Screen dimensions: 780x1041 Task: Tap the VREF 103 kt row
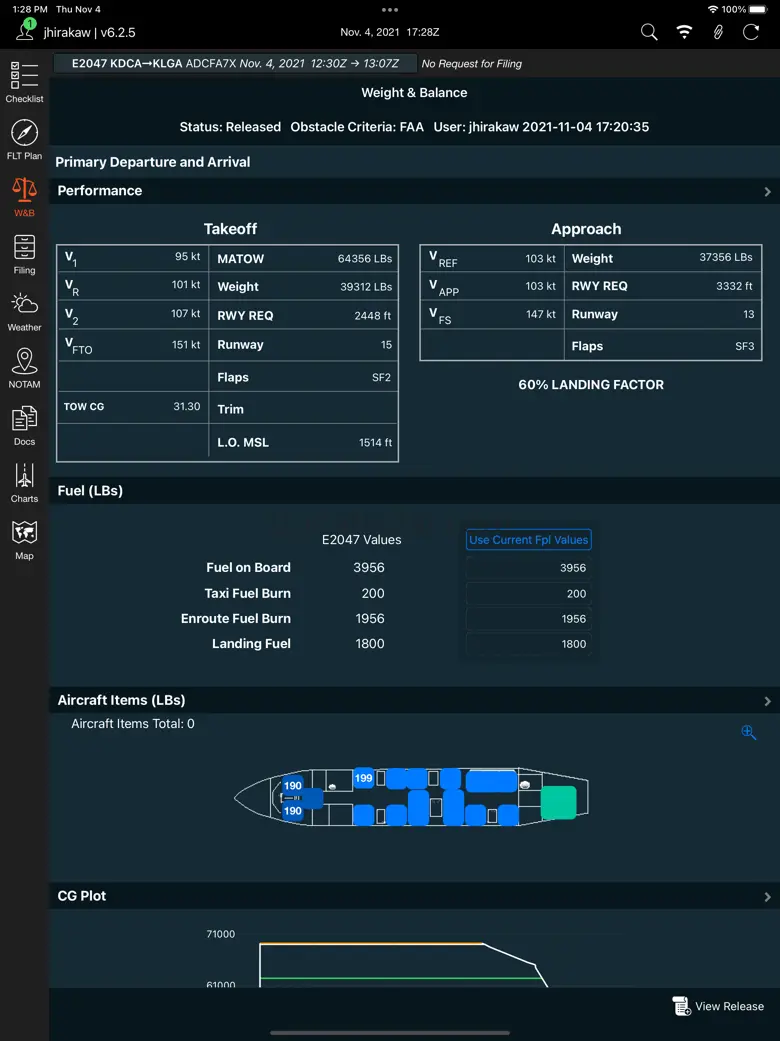coord(492,259)
